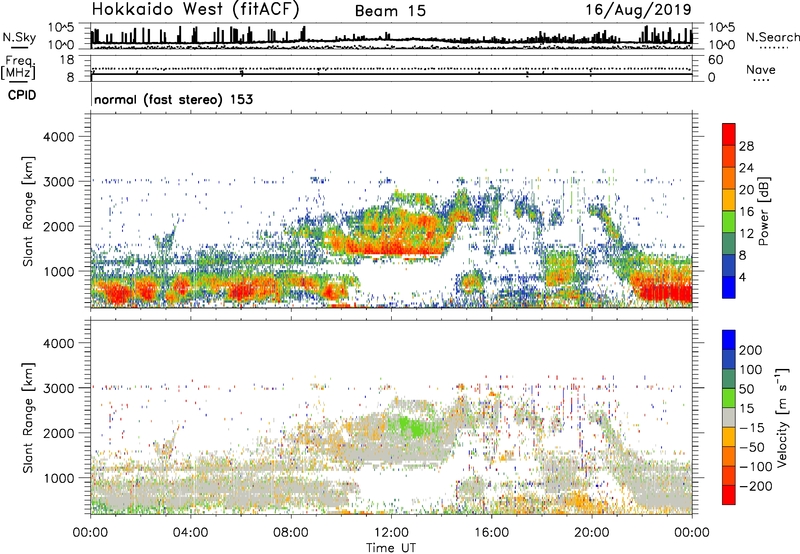Click the "4" power colorbar label
800x554 pixels.
pyautogui.click(x=742, y=277)
